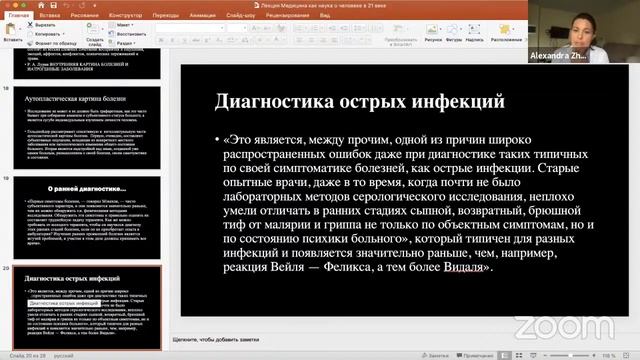The image size is (640, 360).
Task: Copy selection using Копировать
Action: [x=44, y=34]
